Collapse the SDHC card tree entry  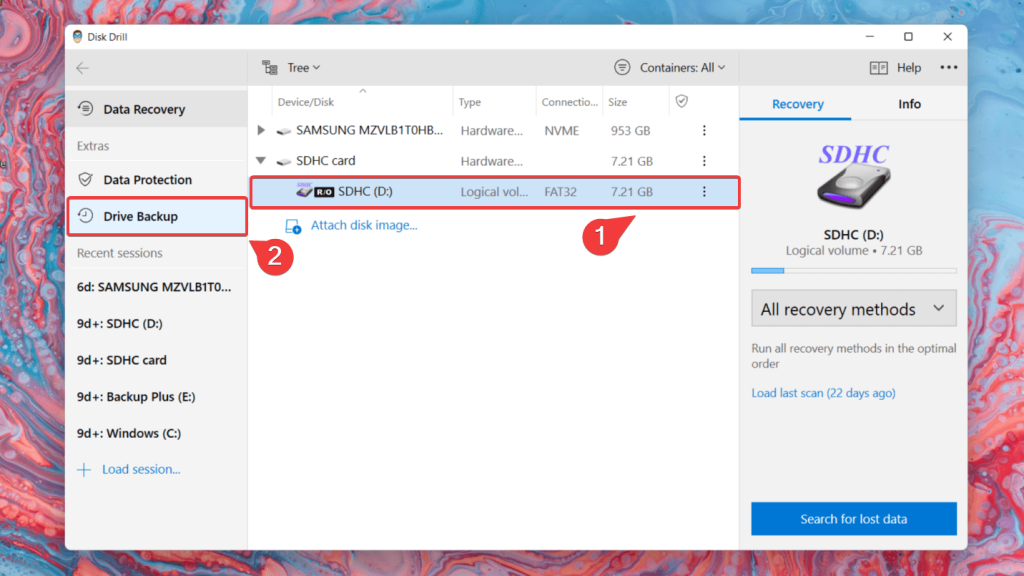coord(260,160)
